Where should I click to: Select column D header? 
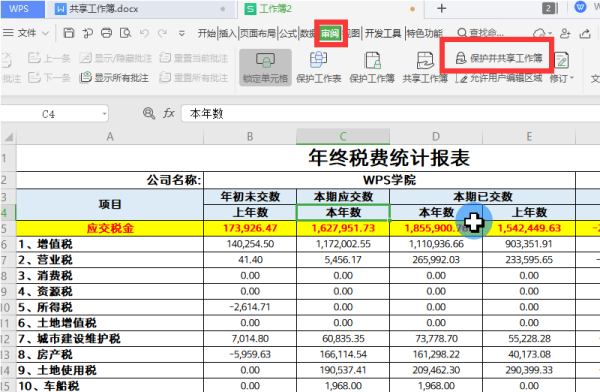[x=436, y=137]
